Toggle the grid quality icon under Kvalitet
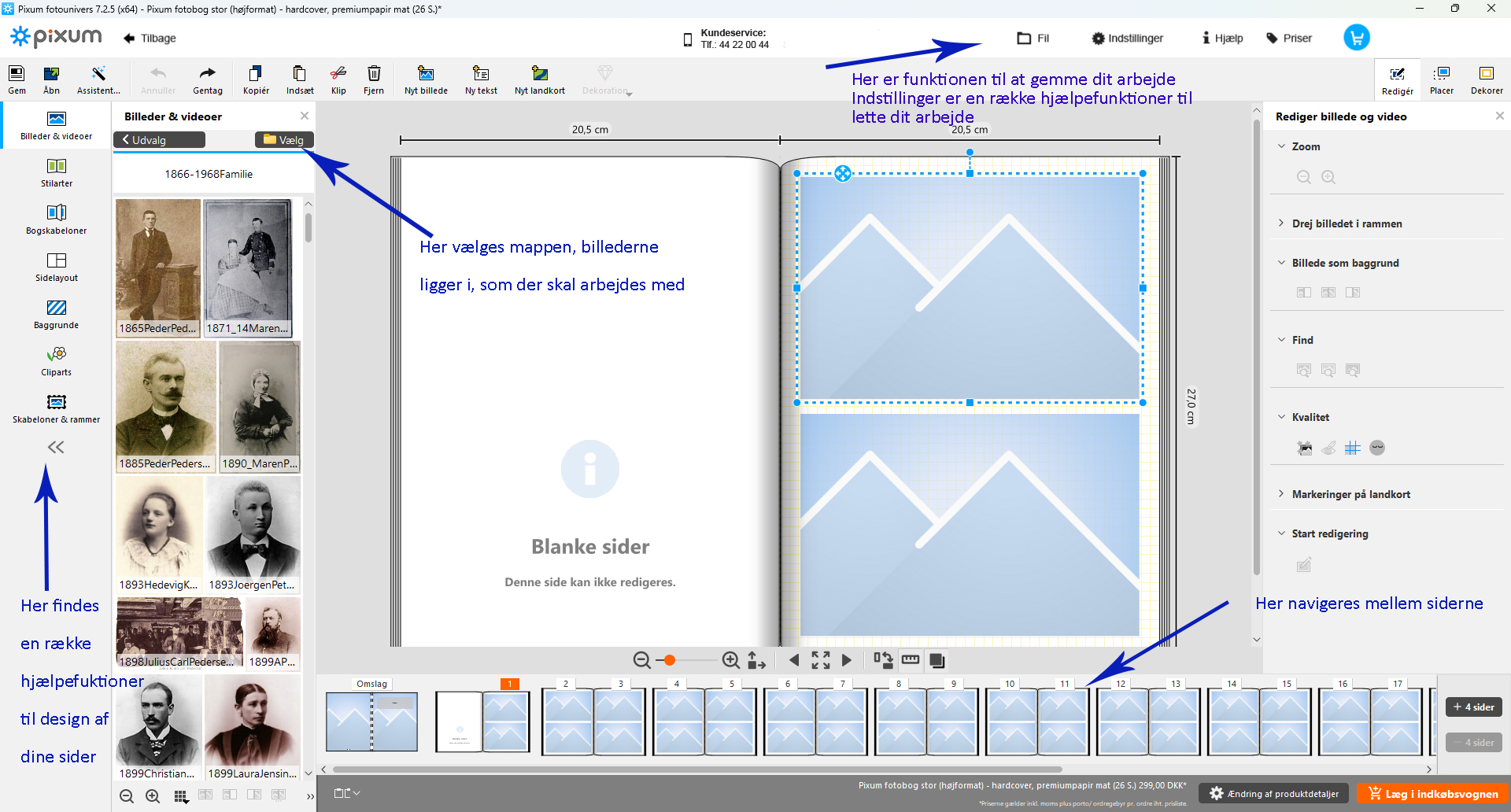This screenshot has height=812, width=1511. tap(1352, 448)
